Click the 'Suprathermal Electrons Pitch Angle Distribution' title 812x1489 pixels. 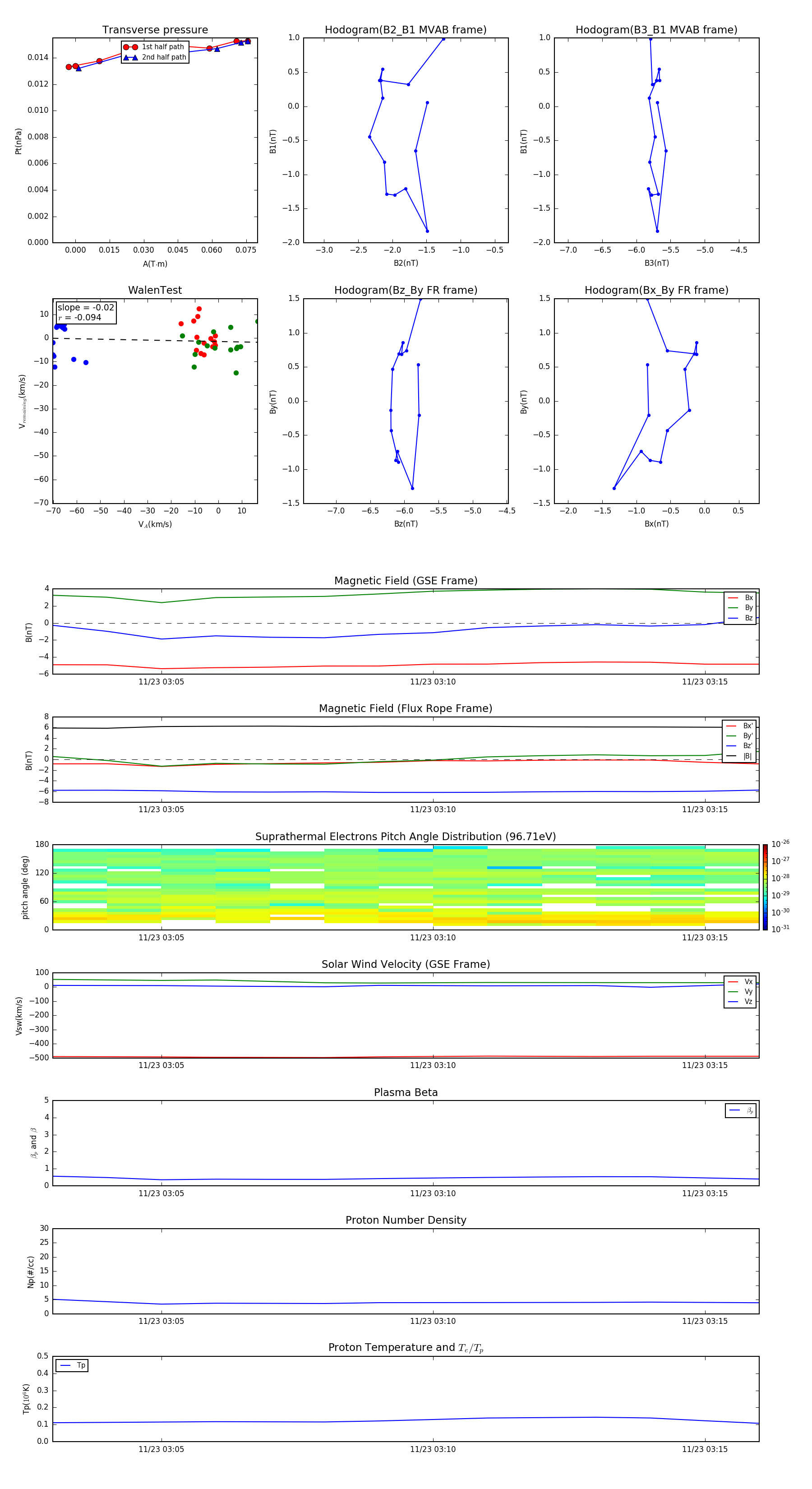pyautogui.click(x=406, y=837)
